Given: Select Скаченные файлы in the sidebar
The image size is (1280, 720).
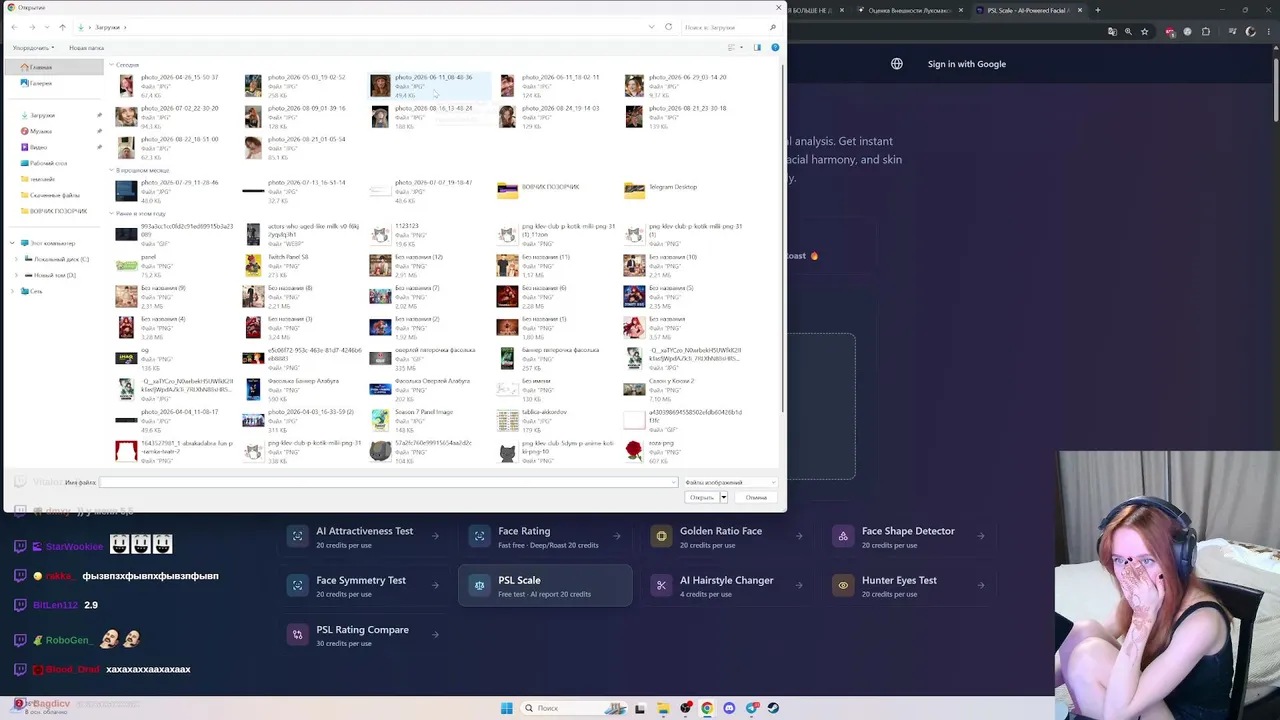Looking at the screenshot, I should point(54,195).
